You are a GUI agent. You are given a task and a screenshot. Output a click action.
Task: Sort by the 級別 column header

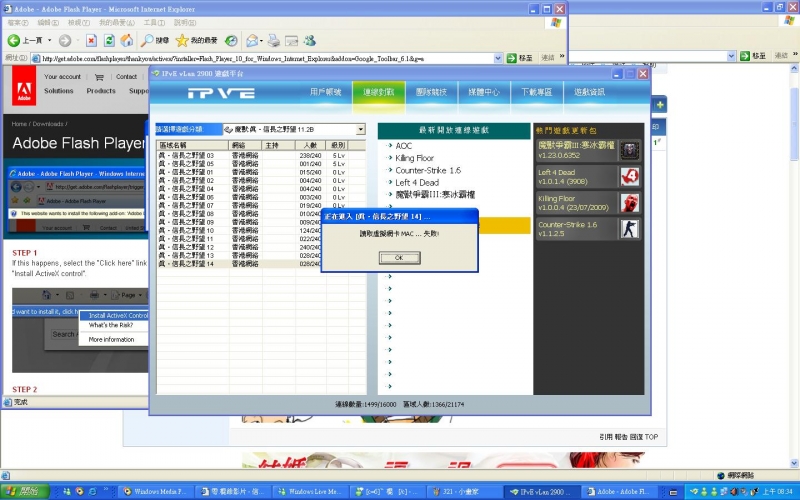337,145
